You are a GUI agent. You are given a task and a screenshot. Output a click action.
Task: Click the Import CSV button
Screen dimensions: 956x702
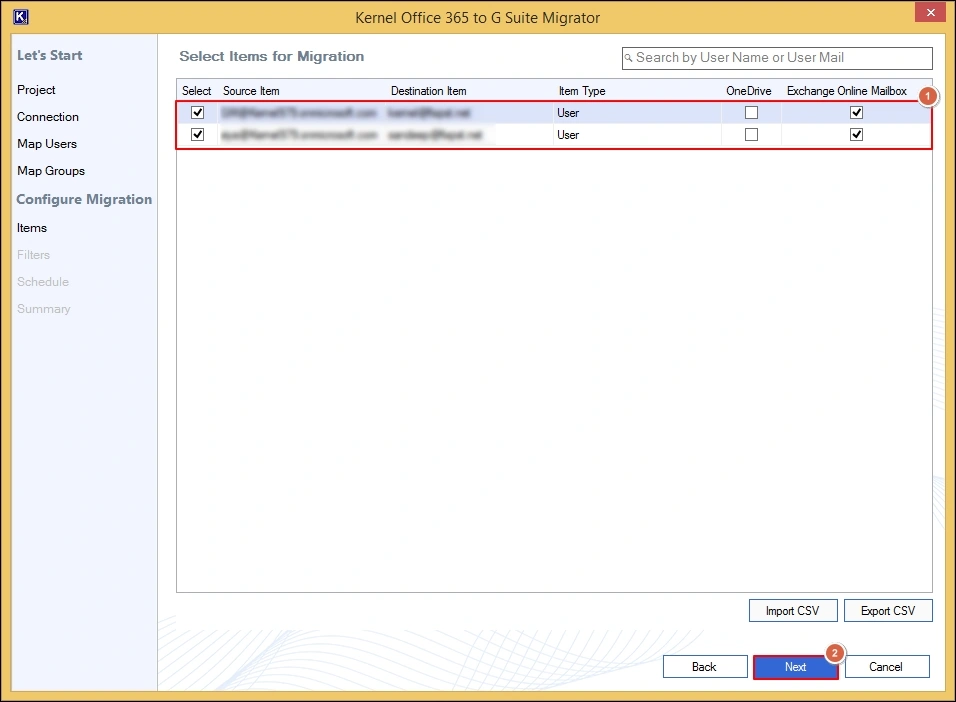794,611
